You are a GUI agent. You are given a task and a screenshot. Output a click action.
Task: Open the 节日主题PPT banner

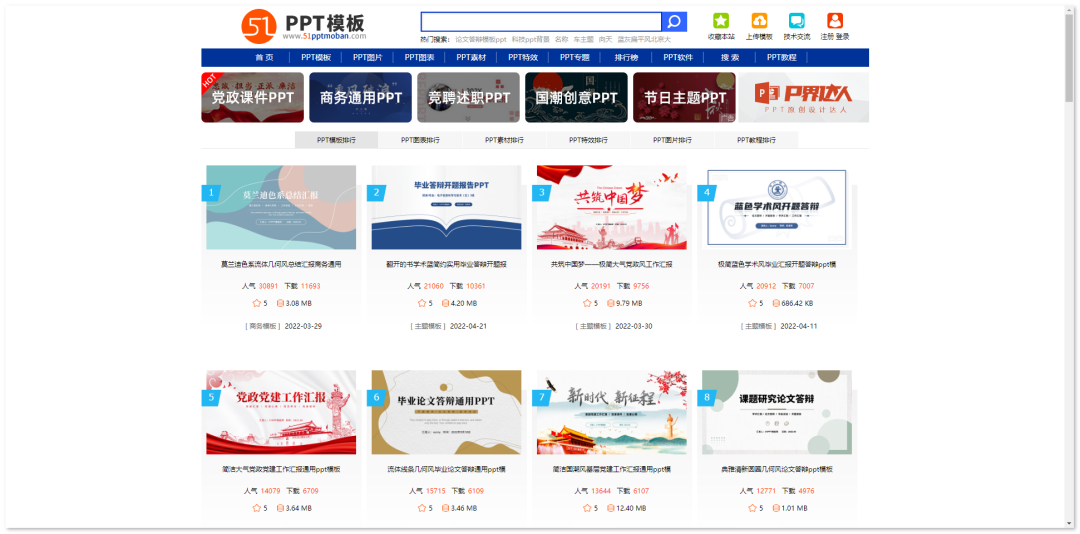684,97
